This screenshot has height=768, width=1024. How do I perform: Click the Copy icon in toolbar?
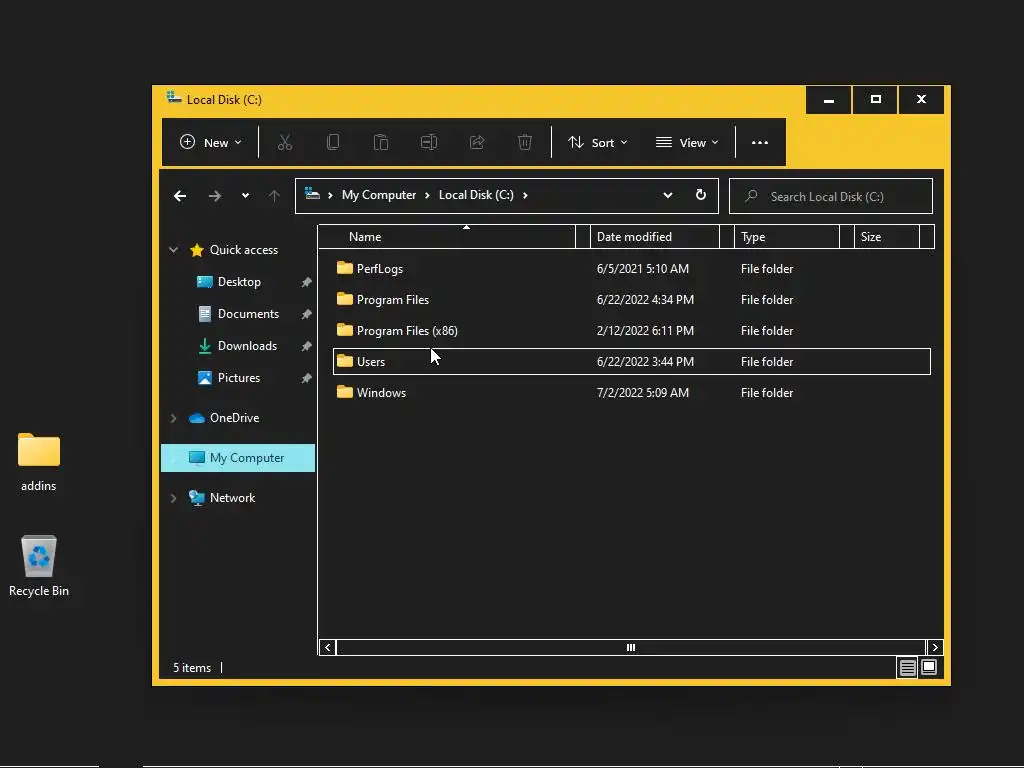(x=333, y=142)
